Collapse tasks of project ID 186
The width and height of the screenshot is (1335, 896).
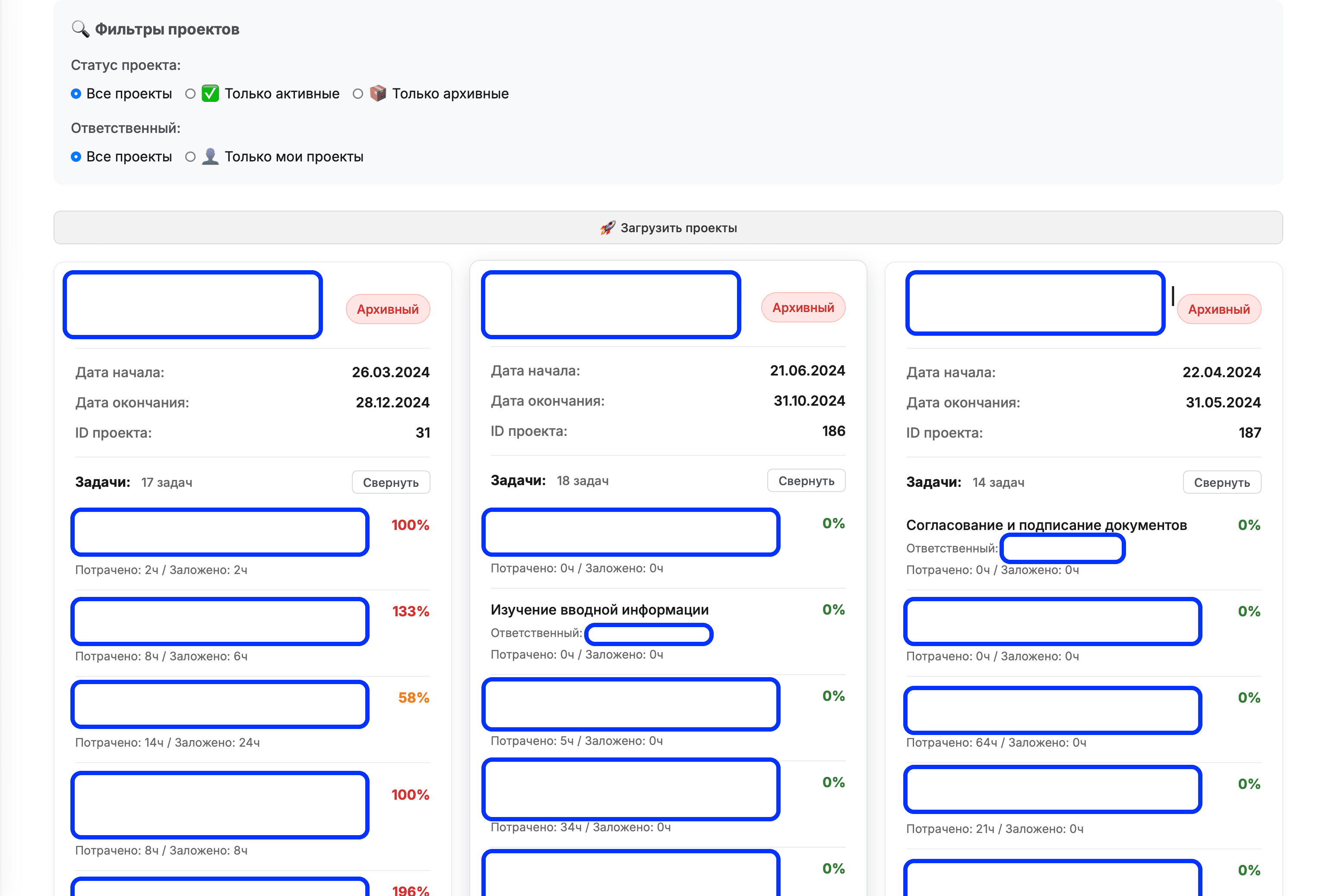(x=806, y=480)
